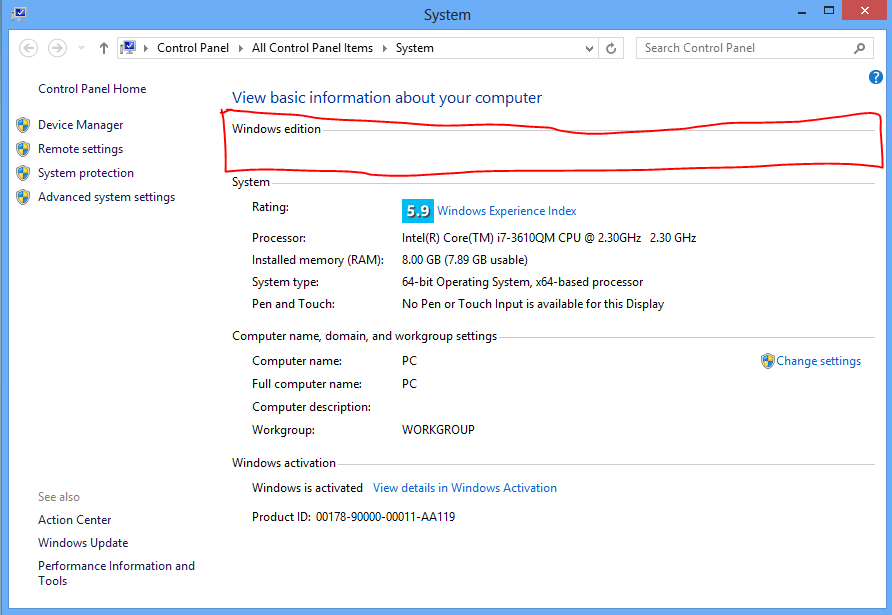The height and width of the screenshot is (615, 892).
Task: Open Windows Update under See also
Action: (82, 542)
